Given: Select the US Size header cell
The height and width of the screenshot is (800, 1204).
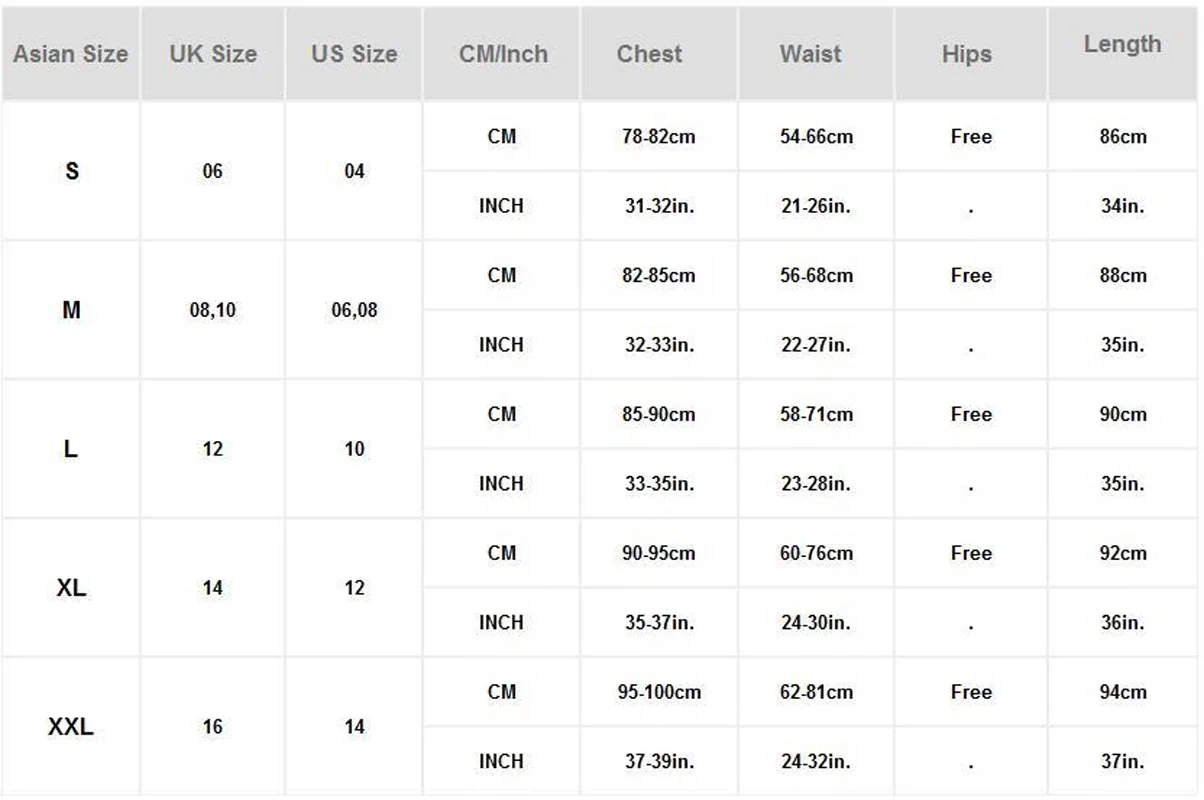Looking at the screenshot, I should click(354, 54).
